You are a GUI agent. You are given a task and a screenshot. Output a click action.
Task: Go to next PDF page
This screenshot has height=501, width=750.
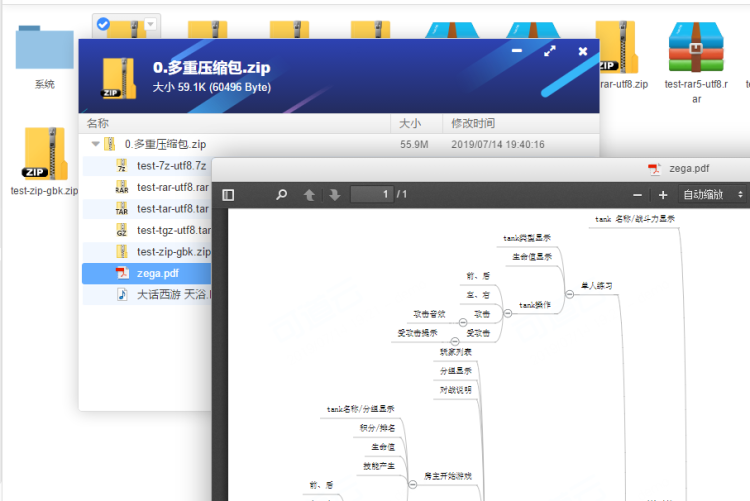pos(335,194)
